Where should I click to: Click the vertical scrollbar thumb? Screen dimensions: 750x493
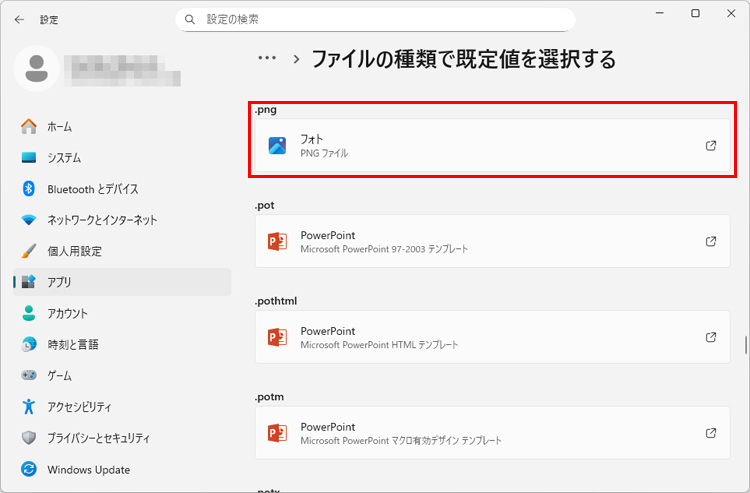745,347
